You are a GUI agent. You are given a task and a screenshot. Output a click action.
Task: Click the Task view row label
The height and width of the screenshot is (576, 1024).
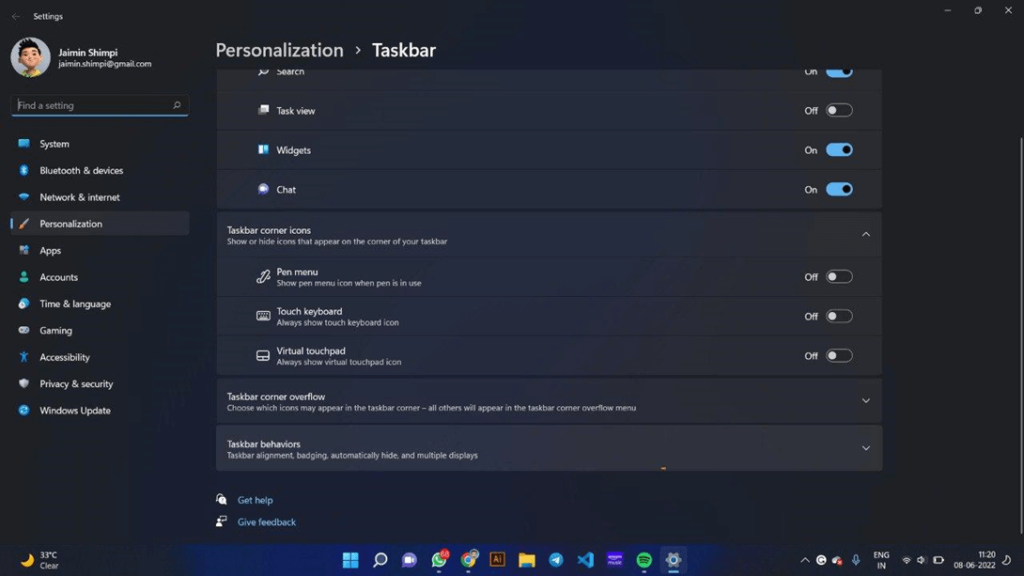point(296,111)
